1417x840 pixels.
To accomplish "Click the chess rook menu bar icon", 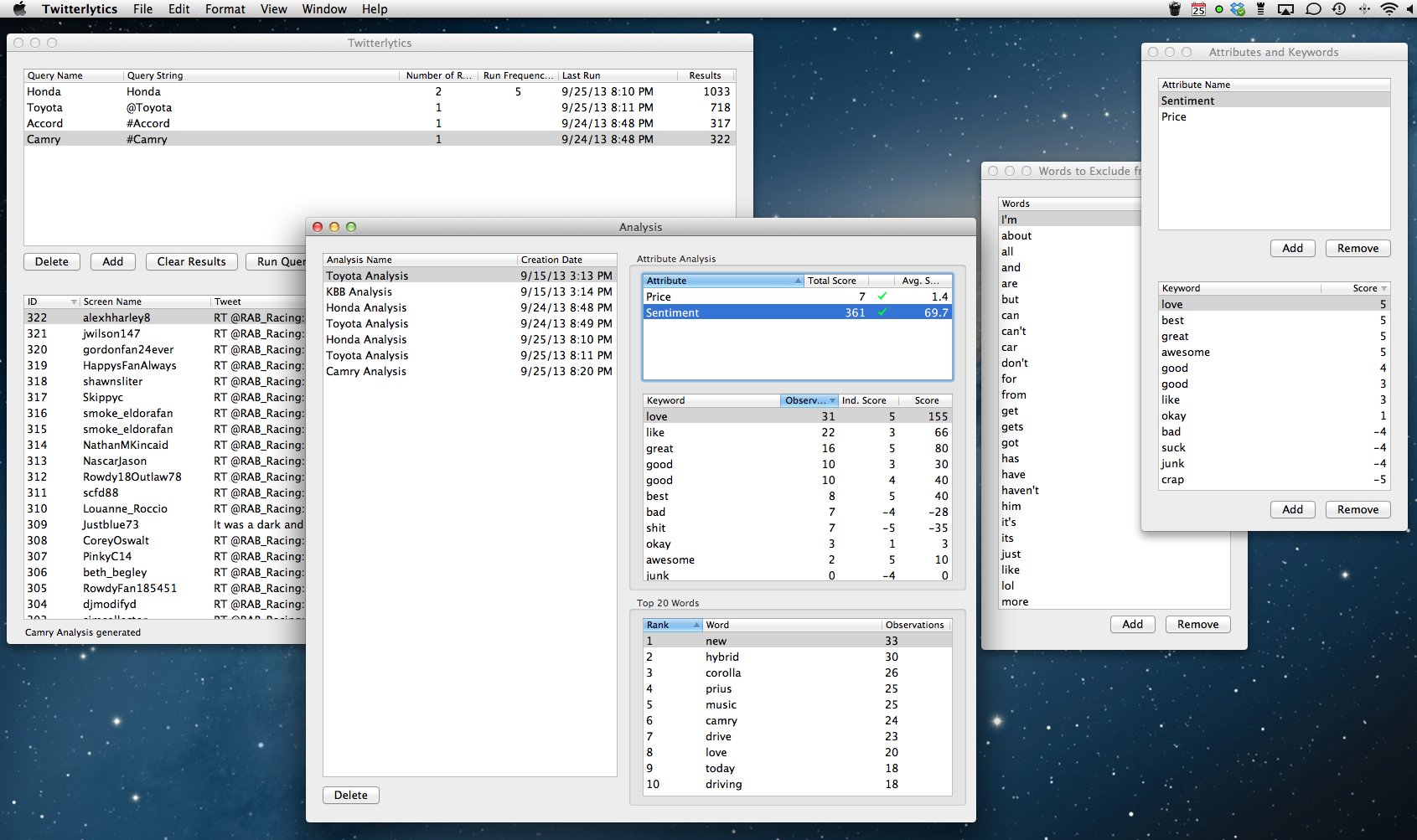I will pos(1261,9).
